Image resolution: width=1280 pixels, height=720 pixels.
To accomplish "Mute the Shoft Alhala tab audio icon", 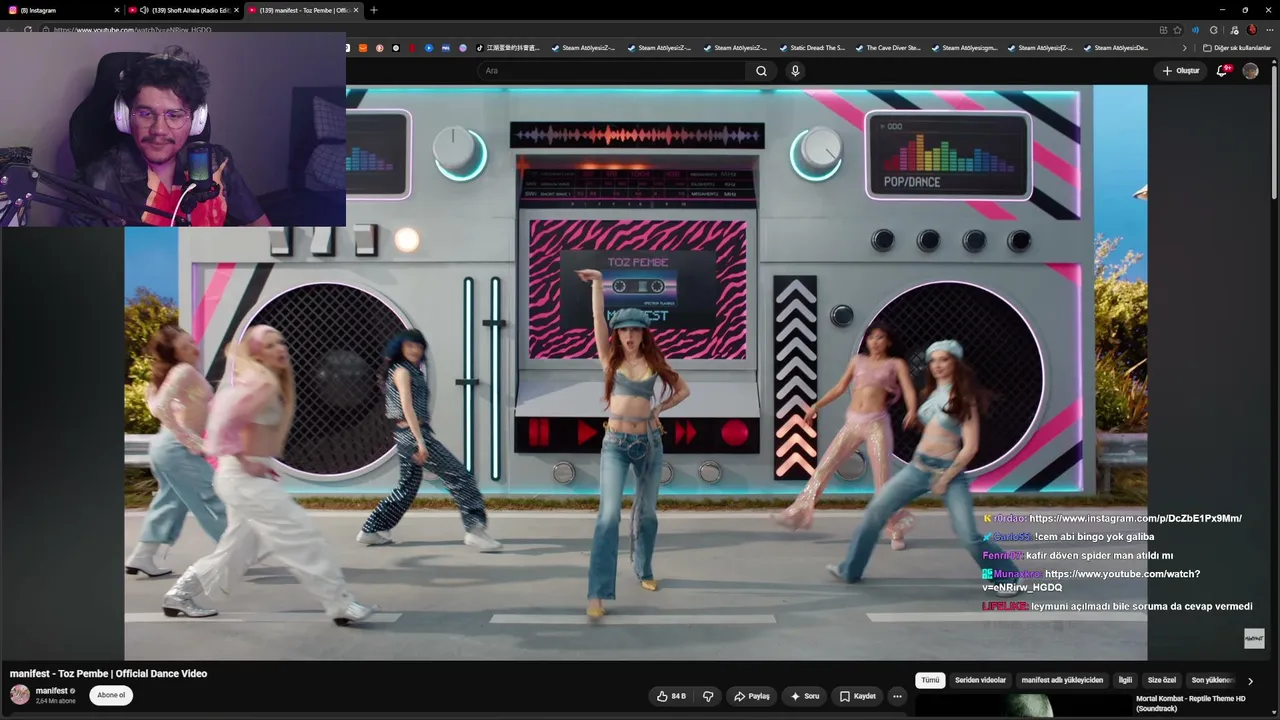I will tap(144, 10).
